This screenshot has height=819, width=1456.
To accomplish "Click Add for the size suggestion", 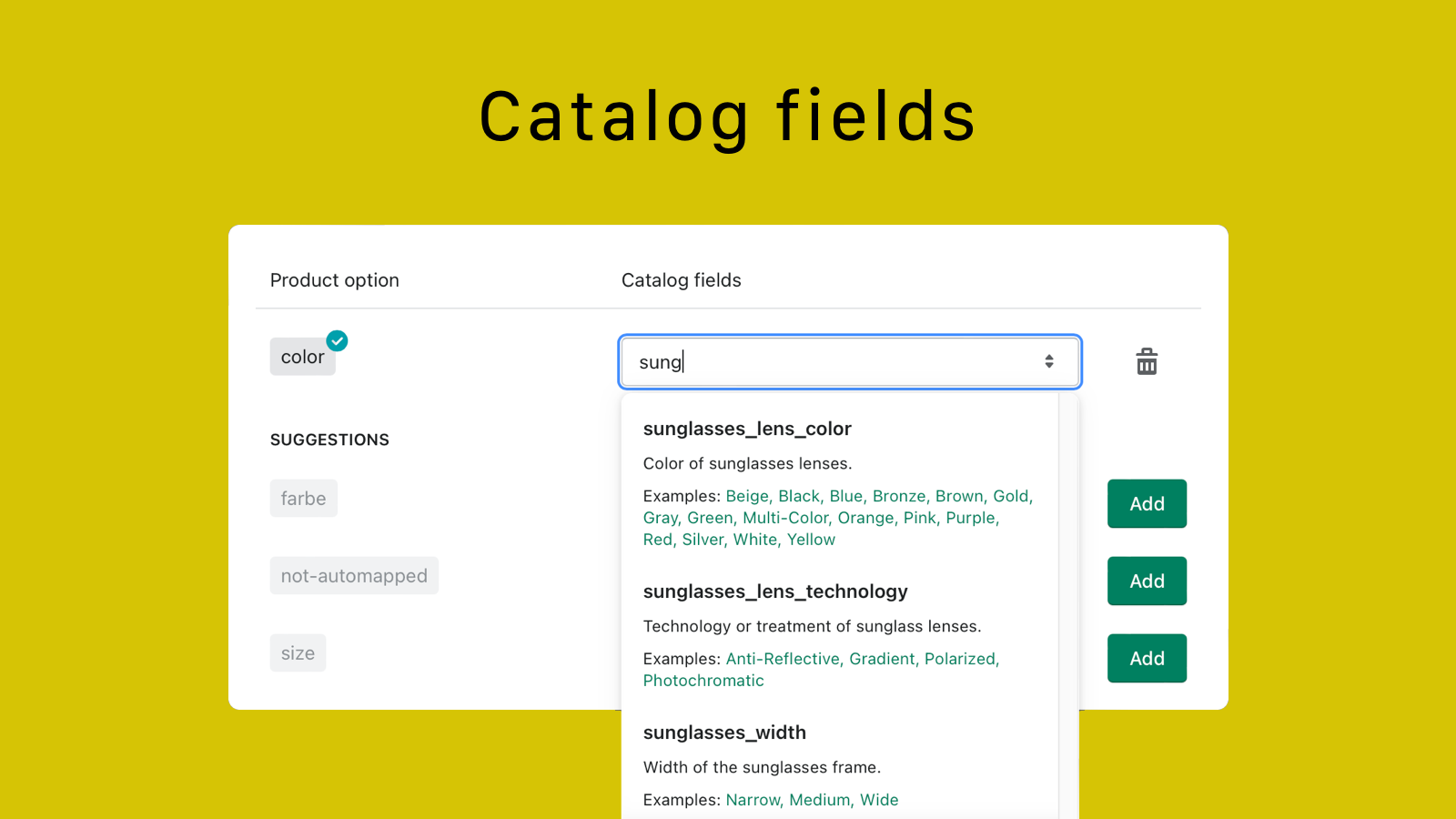I will [1147, 658].
